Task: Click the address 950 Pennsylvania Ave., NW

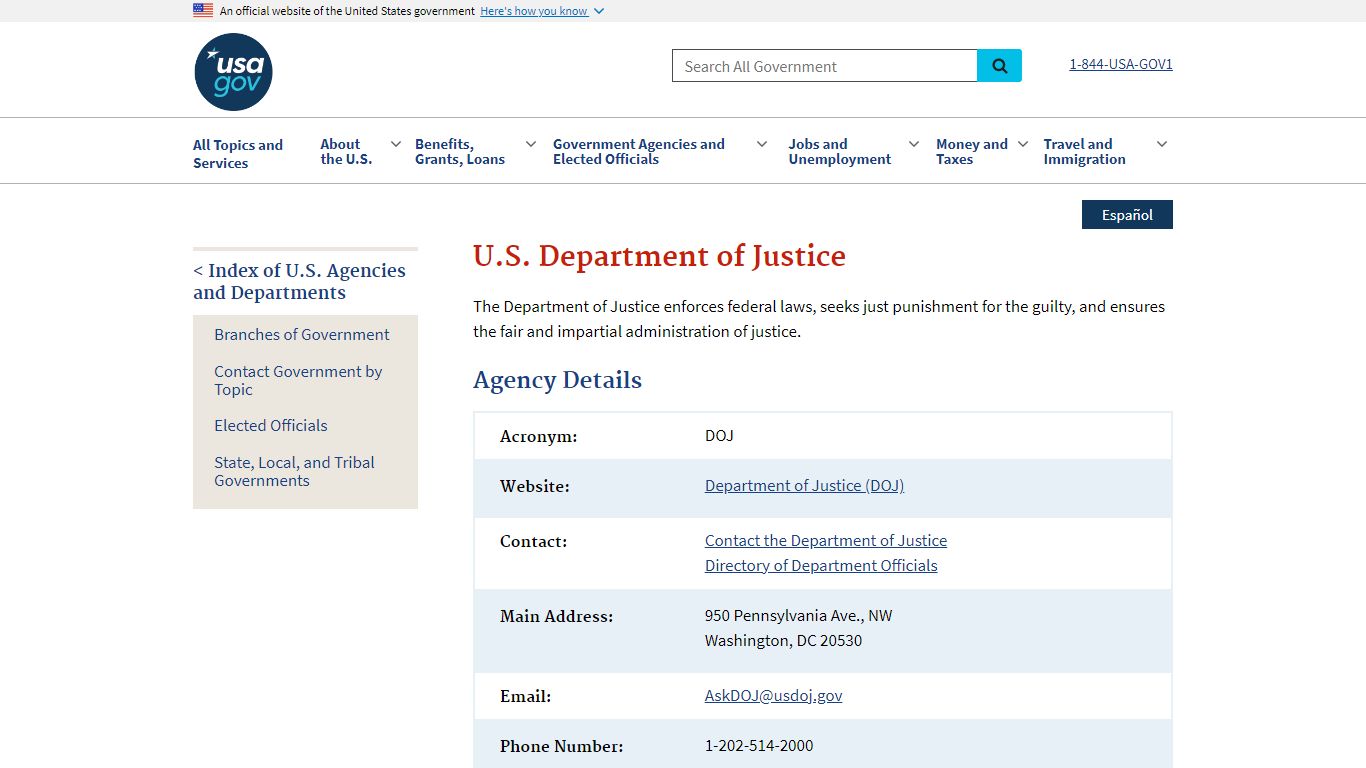Action: click(799, 616)
